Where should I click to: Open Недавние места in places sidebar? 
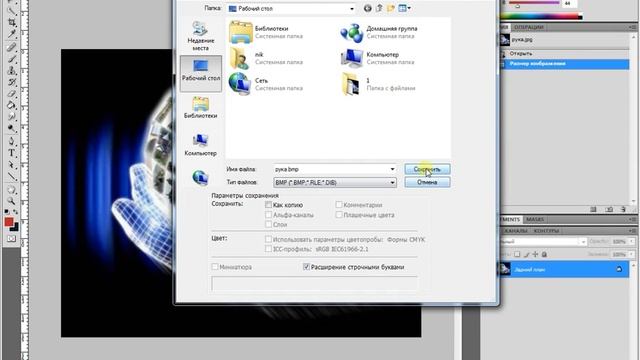tap(200, 36)
